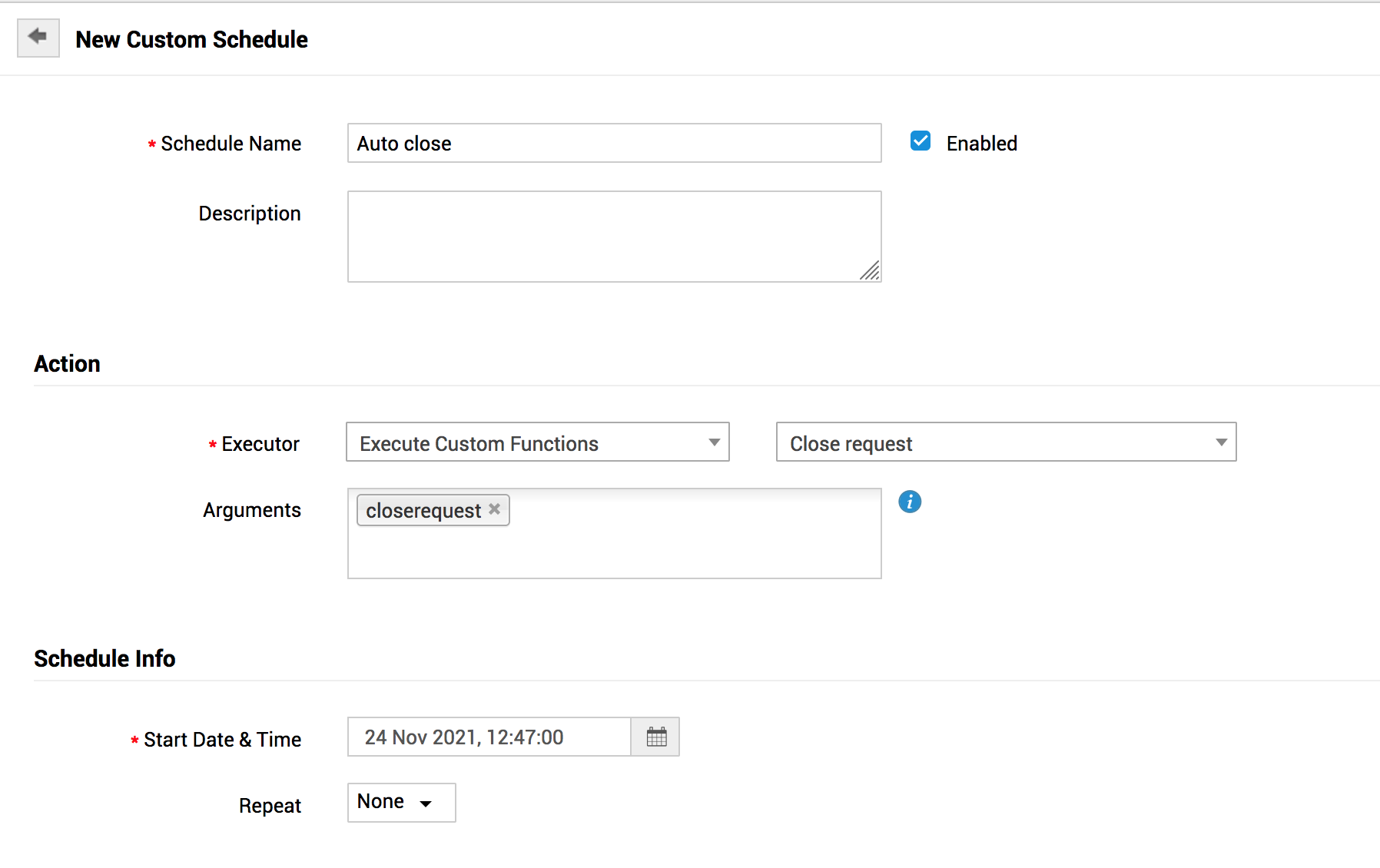Toggle the Enabled checkbox
1380x868 pixels.
click(921, 141)
